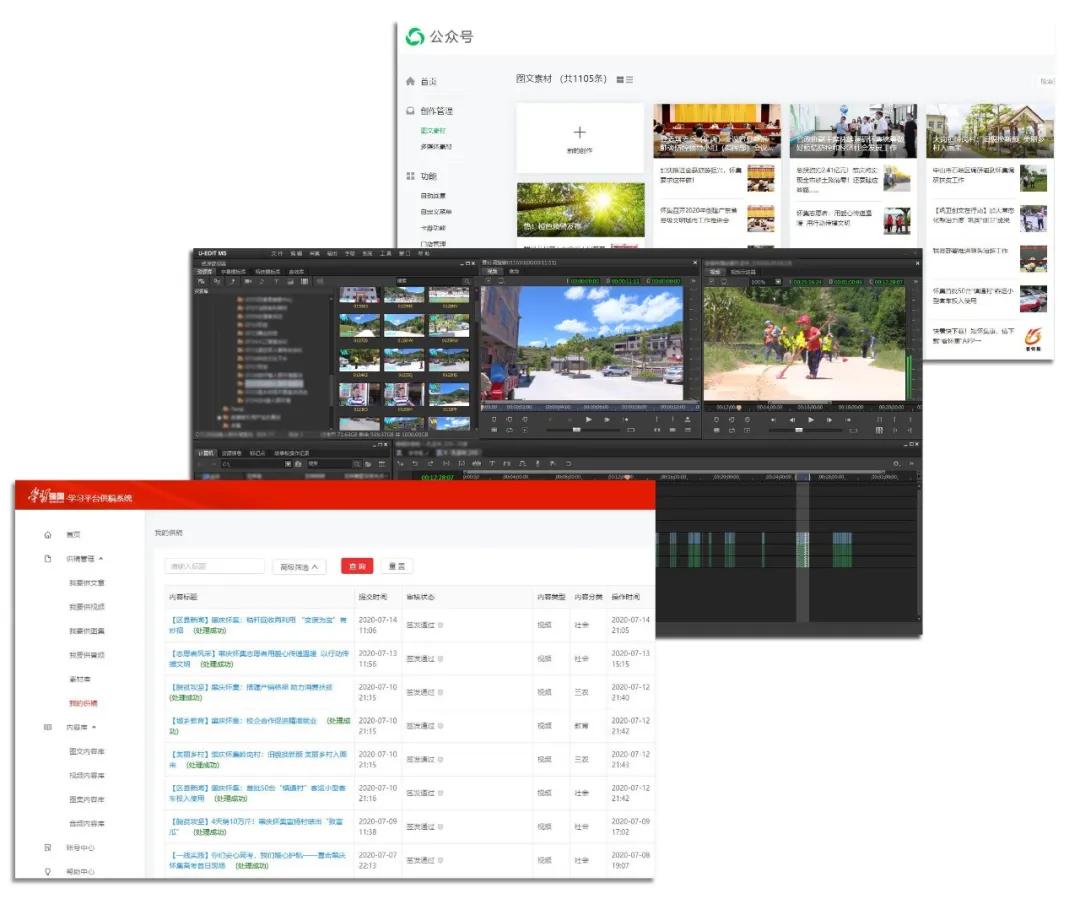Click the 学习强国 logo in red header
This screenshot has width=1080, height=910.
(x=46, y=496)
